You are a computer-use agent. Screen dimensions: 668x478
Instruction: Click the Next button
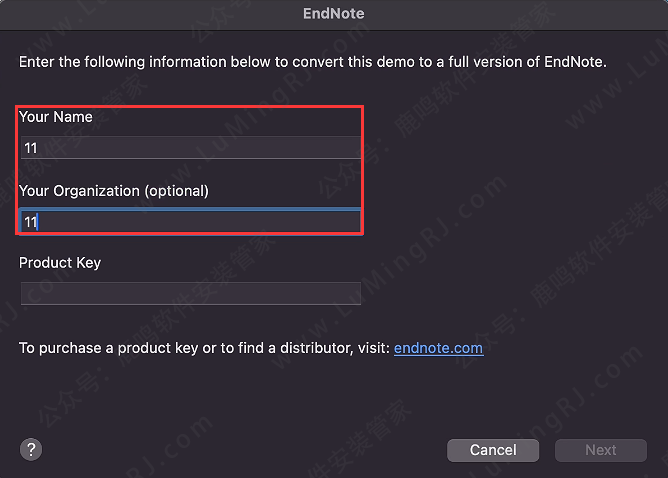[x=600, y=450]
